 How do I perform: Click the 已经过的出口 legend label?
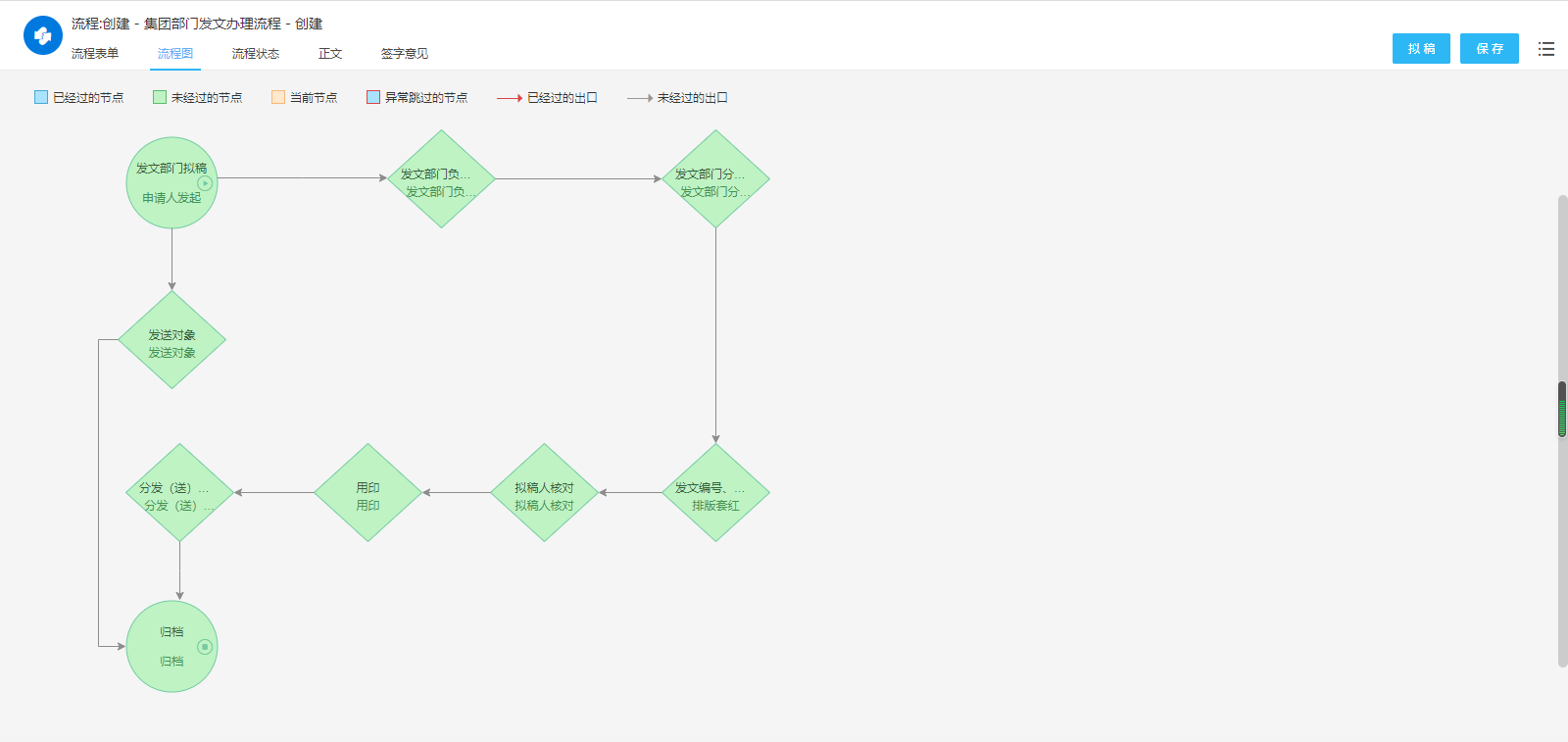[x=563, y=98]
